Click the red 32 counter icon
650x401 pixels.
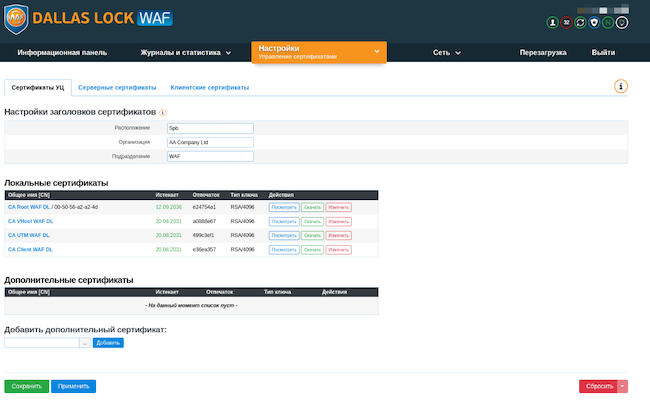pyautogui.click(x=566, y=22)
